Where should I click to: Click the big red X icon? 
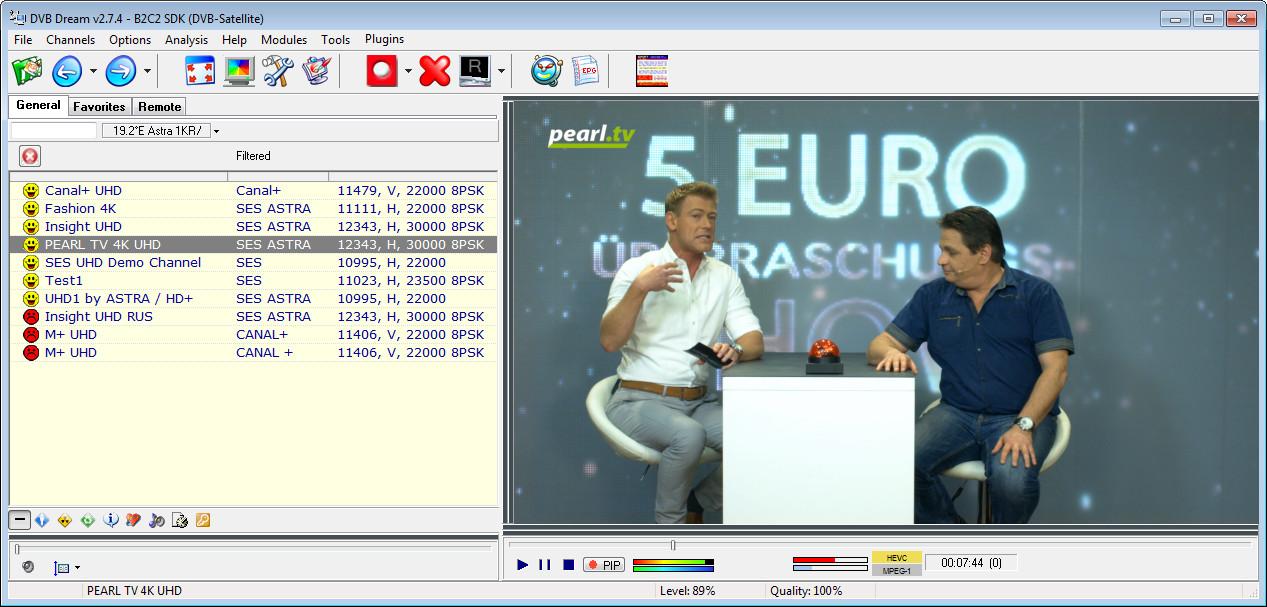[x=435, y=71]
